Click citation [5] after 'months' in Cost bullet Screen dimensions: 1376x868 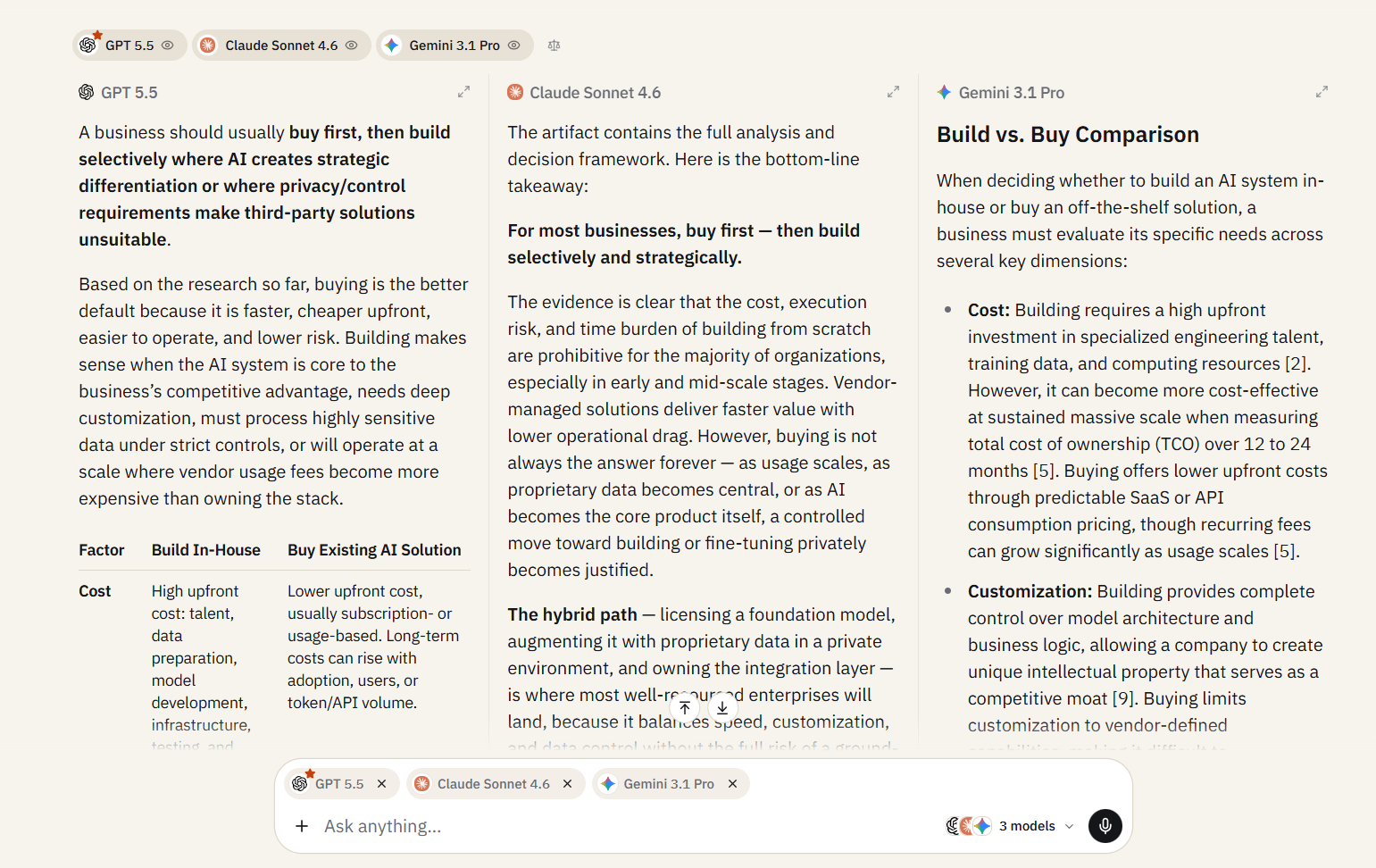point(1044,471)
